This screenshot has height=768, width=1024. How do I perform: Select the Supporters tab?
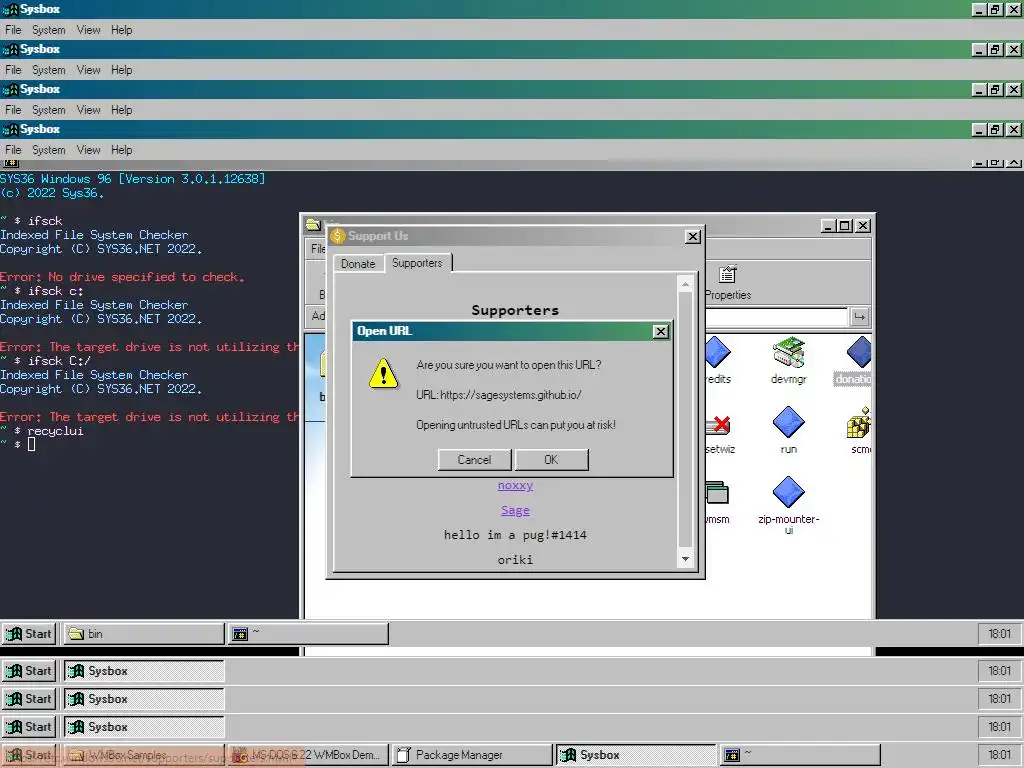tap(417, 263)
